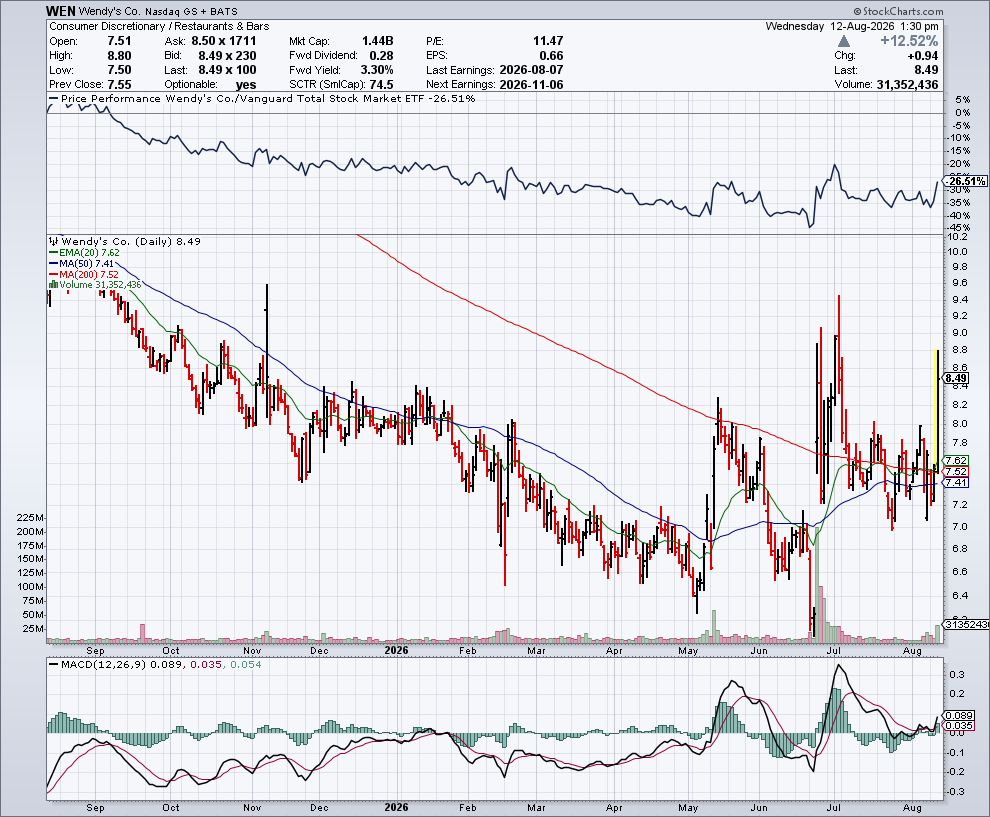Click the -26.51% tag on the performance axis

pyautogui.click(x=965, y=181)
